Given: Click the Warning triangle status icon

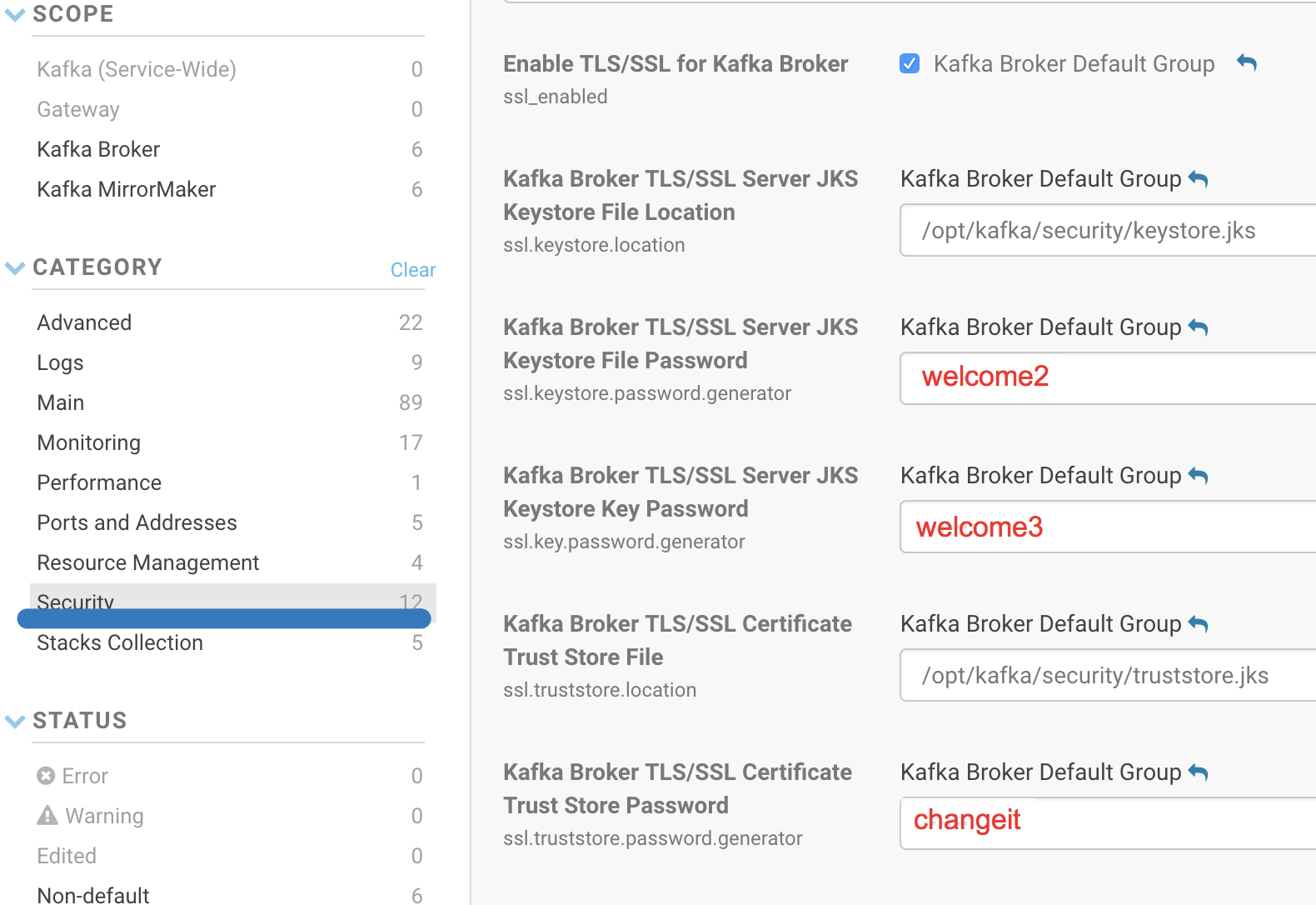Looking at the screenshot, I should 47,815.
